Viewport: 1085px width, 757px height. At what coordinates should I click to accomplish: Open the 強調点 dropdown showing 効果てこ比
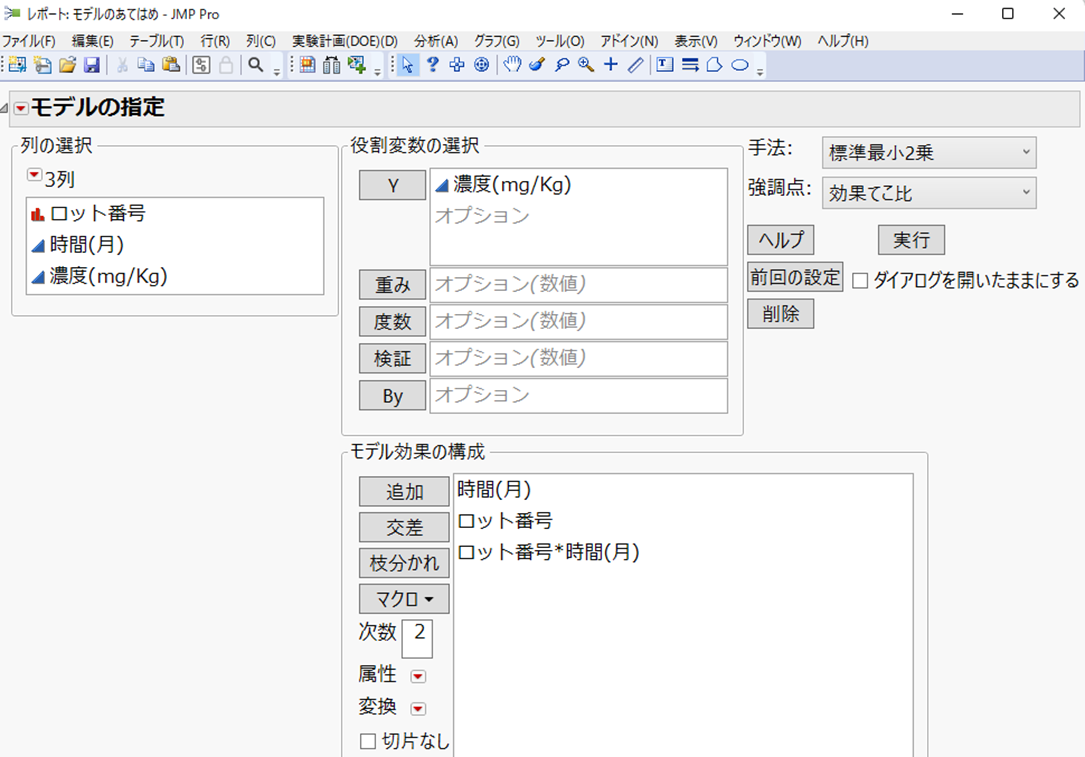pos(929,192)
